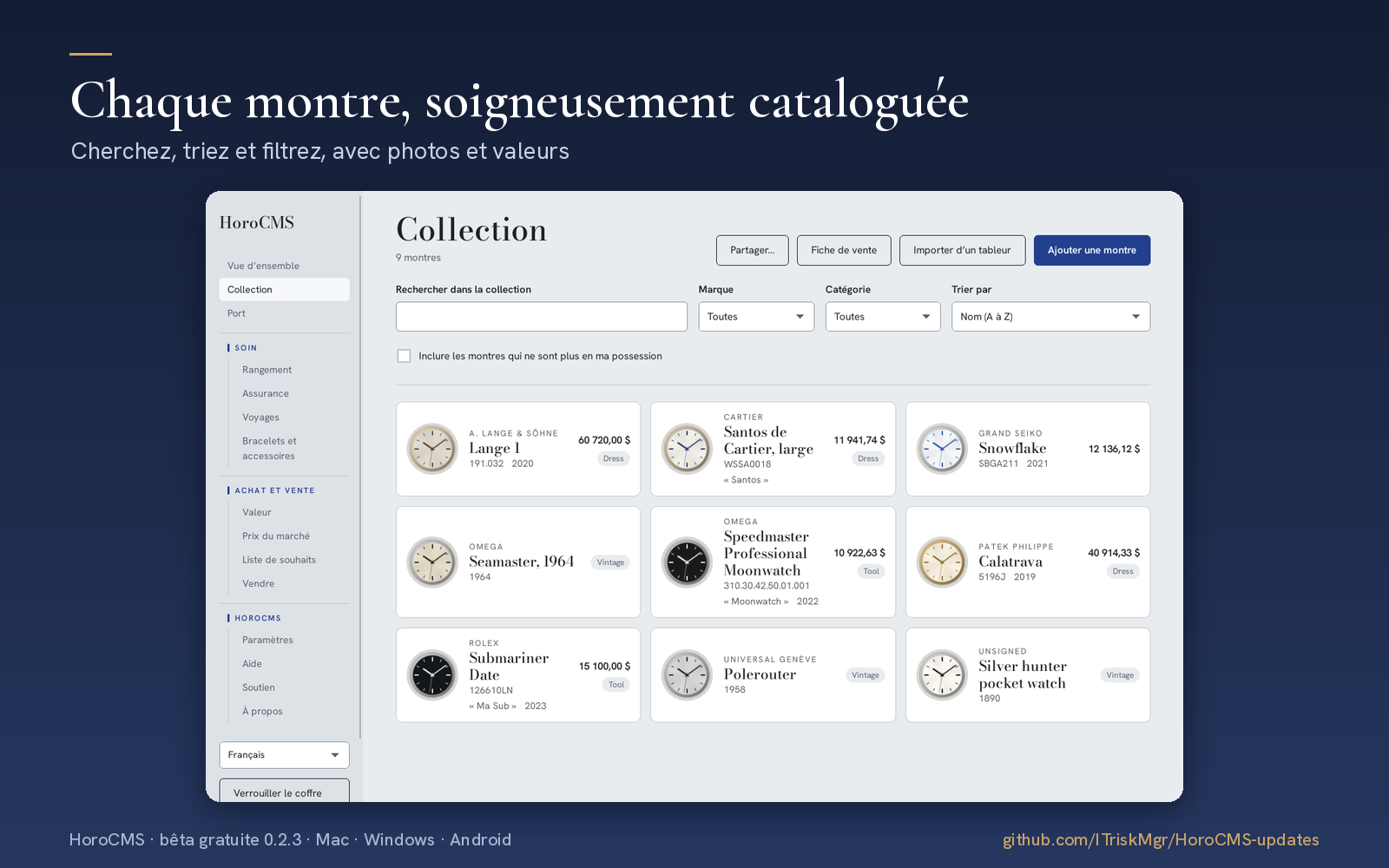Click the Polerouter watch image
The height and width of the screenshot is (868, 1389).
click(x=687, y=674)
